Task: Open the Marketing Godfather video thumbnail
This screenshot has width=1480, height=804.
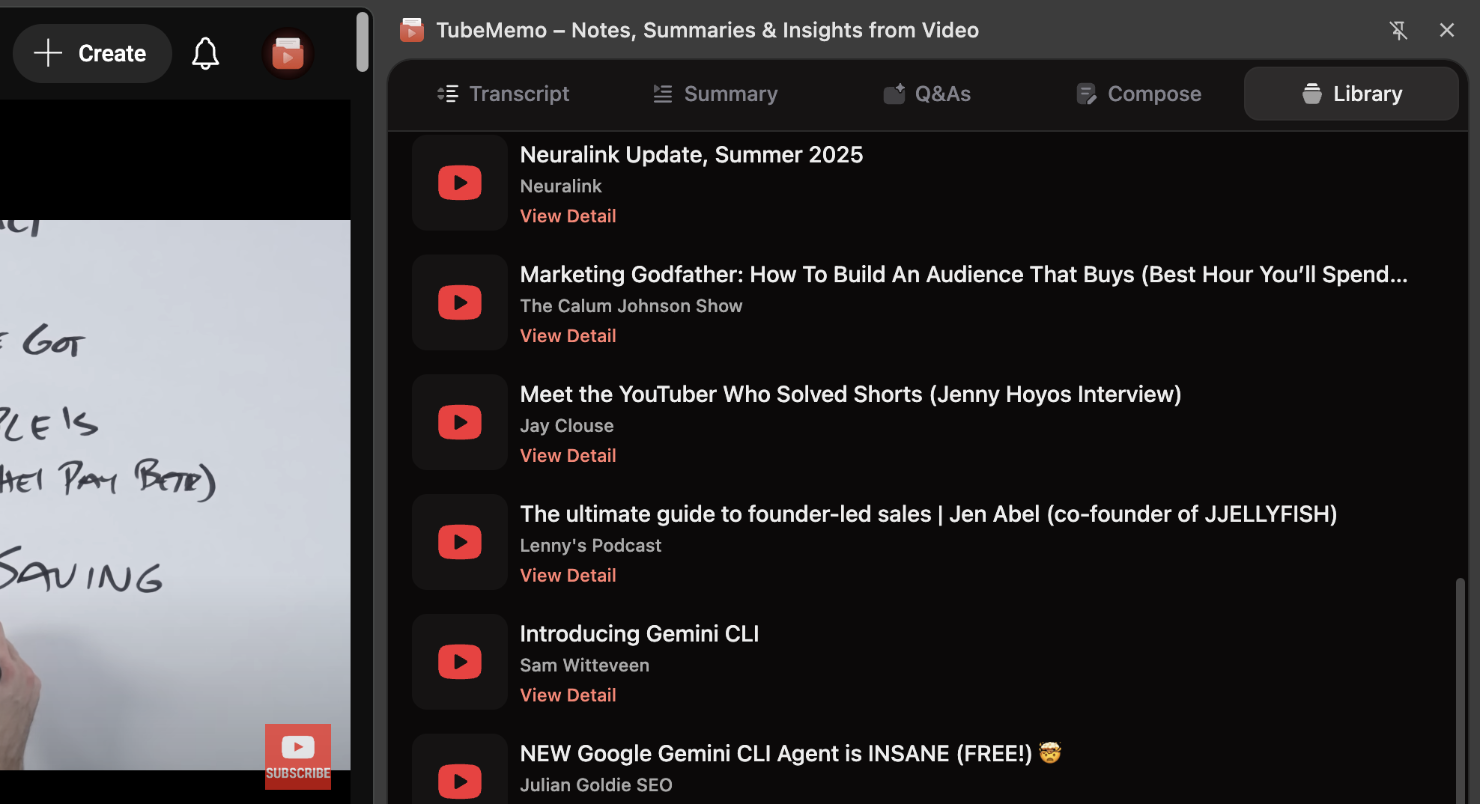Action: [x=460, y=302]
